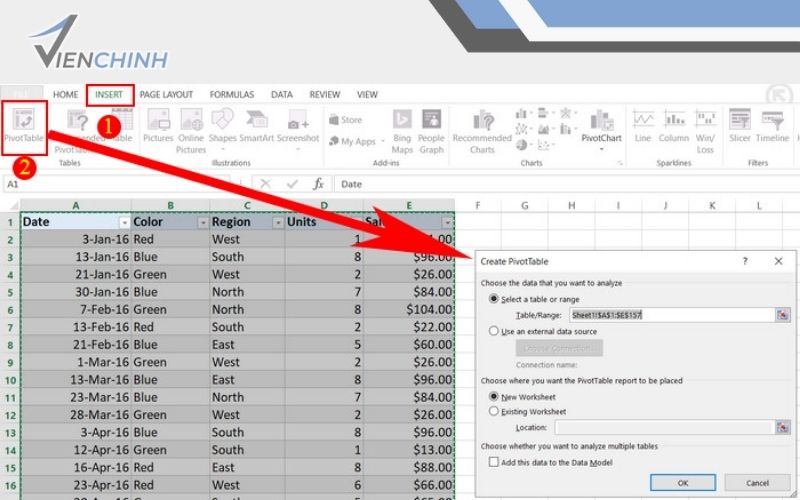Expand the PivotChart dropdown arrow
Viewport: 800px width, 500px height.
click(602, 149)
